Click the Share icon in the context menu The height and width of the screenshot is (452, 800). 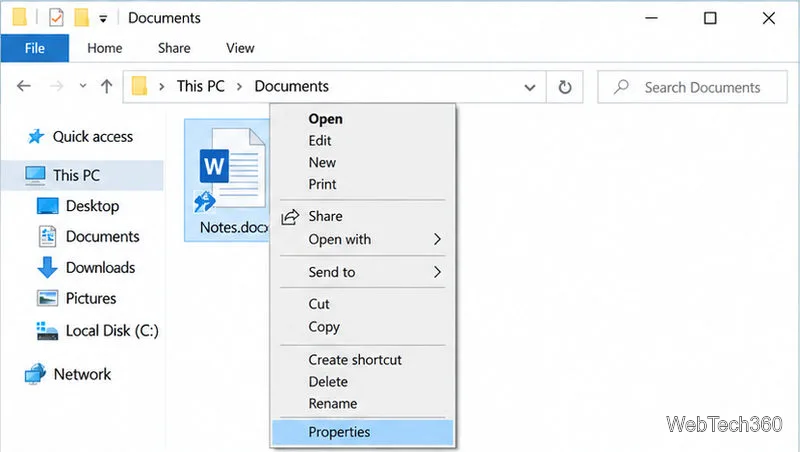[290, 217]
